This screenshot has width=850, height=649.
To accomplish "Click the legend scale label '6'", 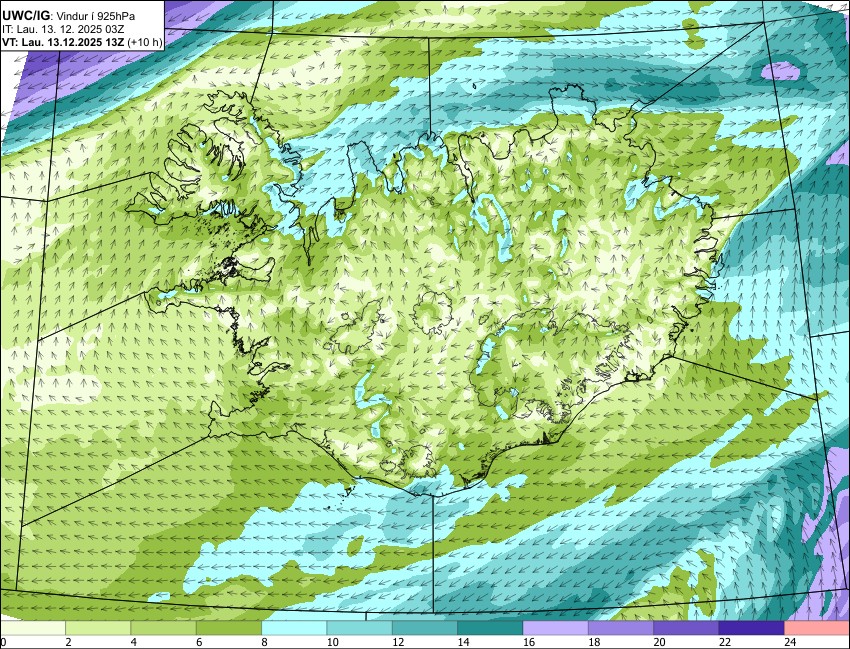I will [199, 642].
